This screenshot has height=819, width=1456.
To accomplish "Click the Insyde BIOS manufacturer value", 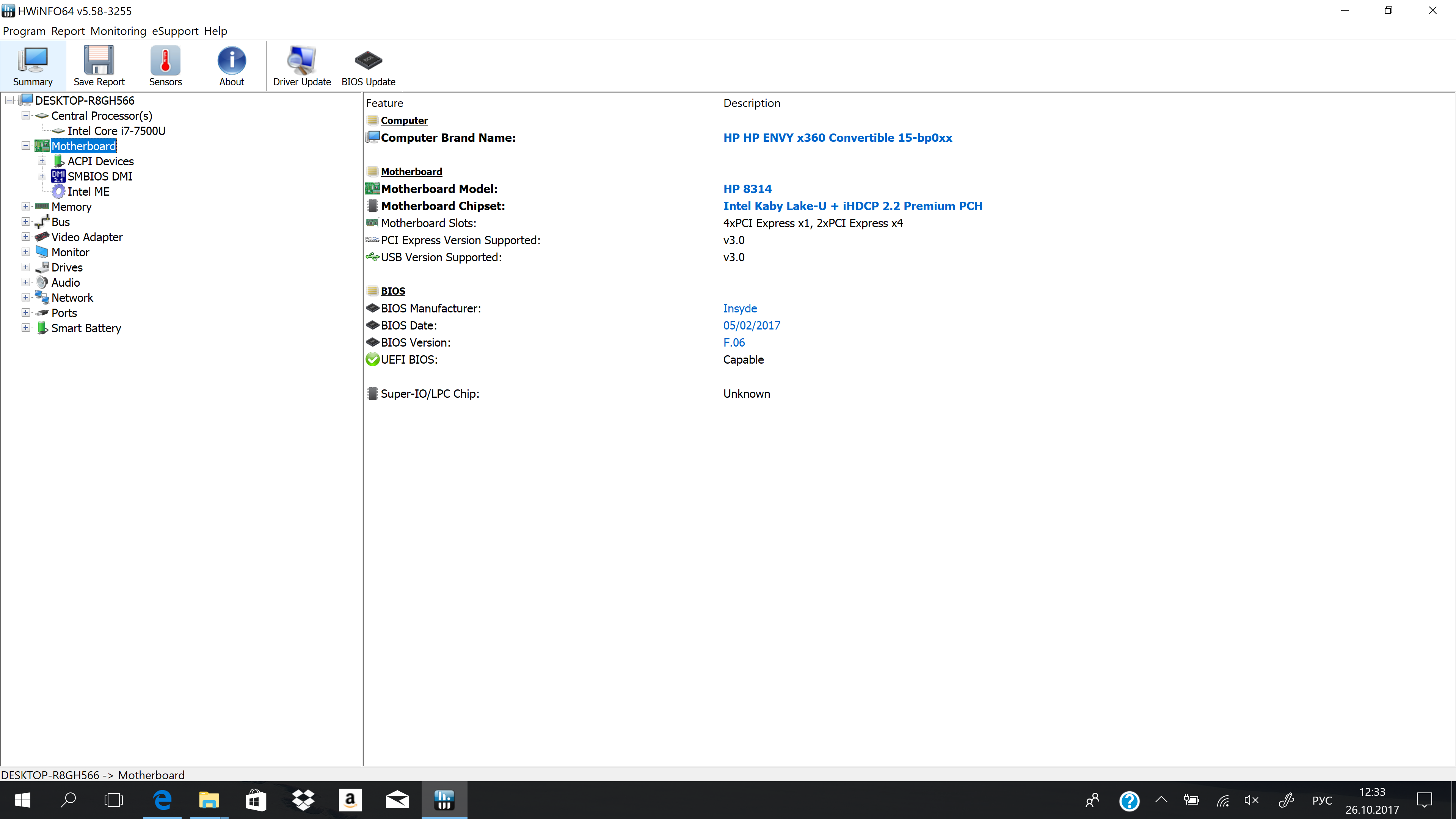I will (x=740, y=309).
